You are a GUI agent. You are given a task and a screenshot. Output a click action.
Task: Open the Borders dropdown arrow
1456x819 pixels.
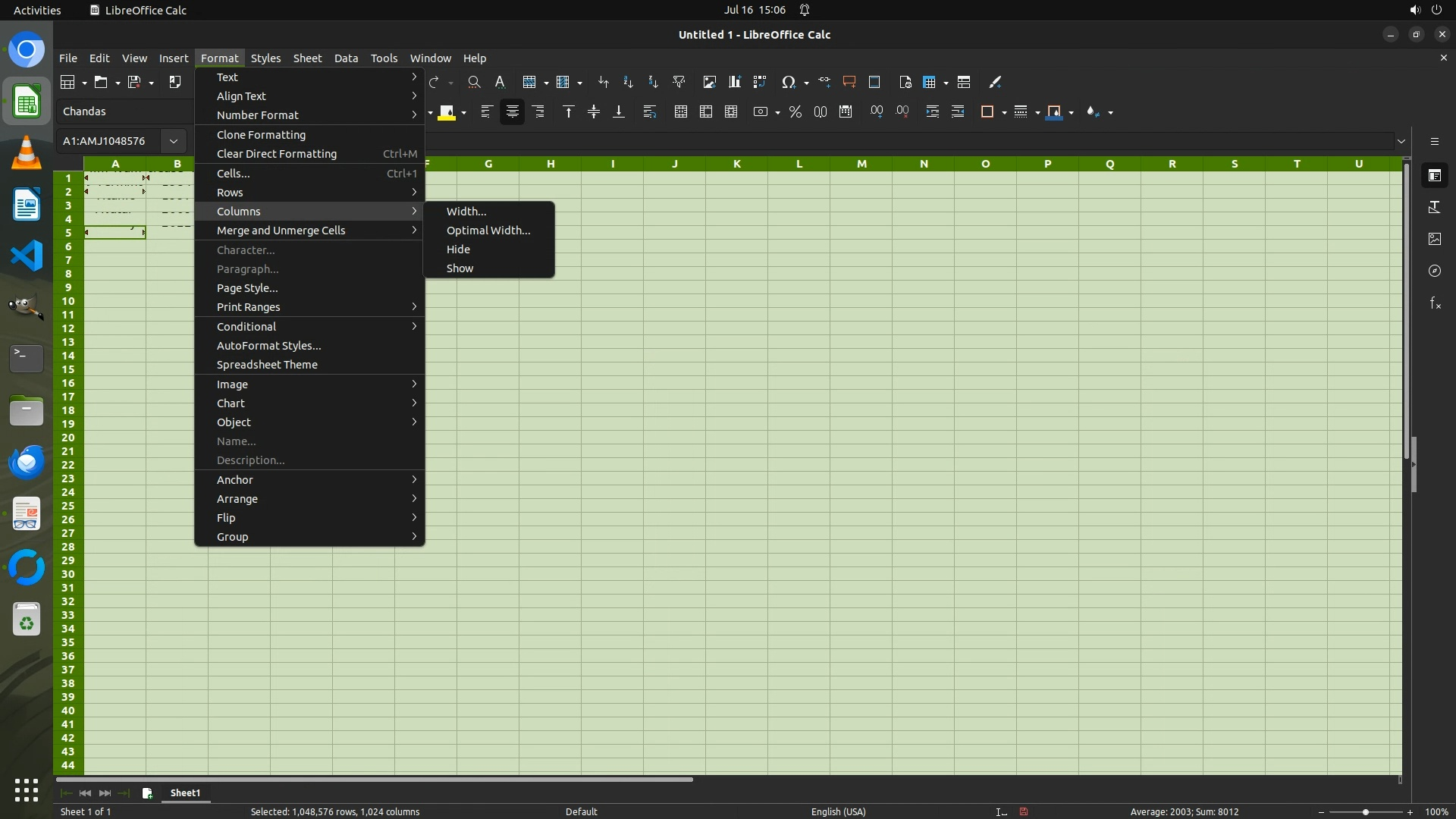tap(1004, 113)
